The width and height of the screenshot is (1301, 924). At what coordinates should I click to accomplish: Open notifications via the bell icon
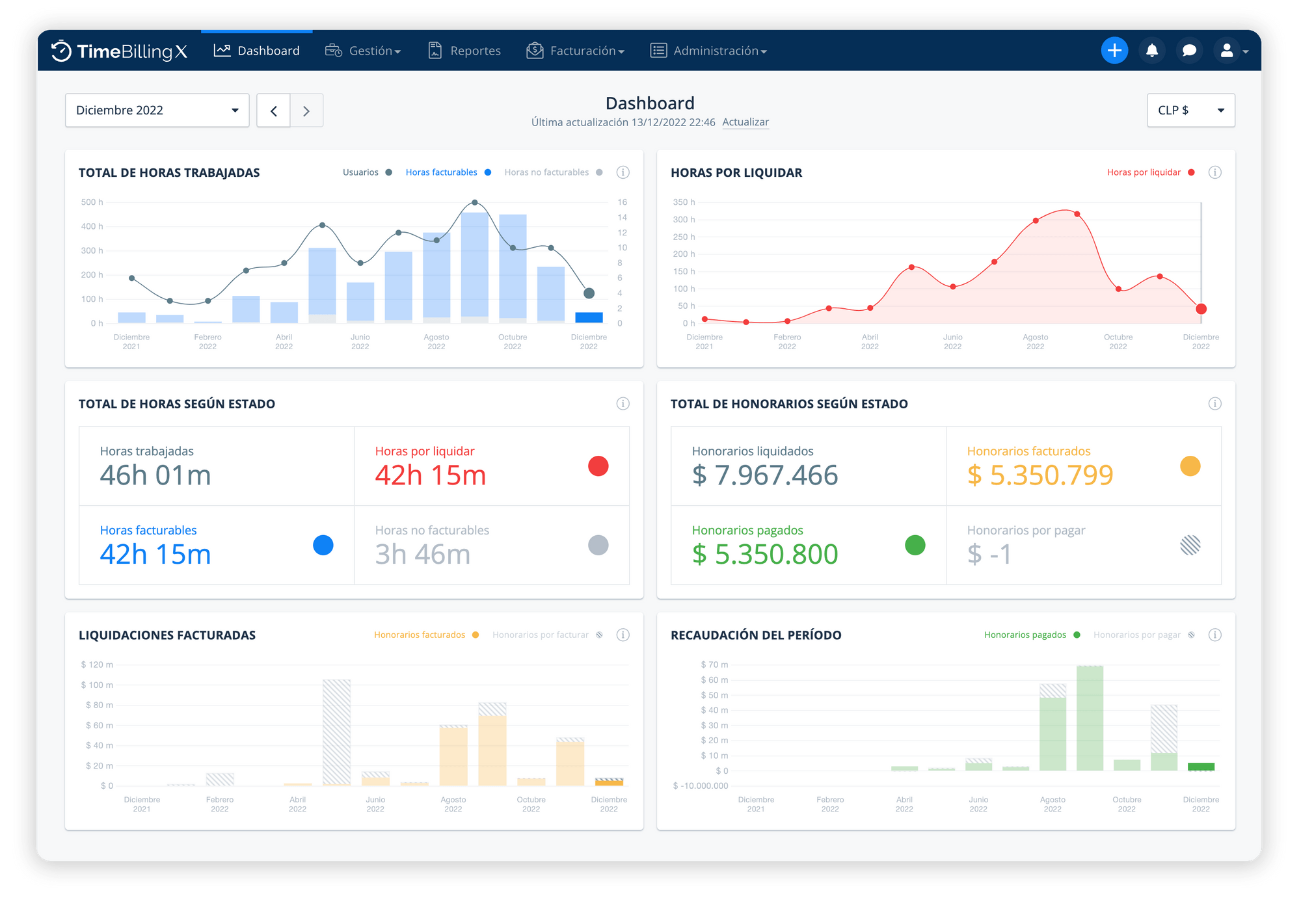1152,49
